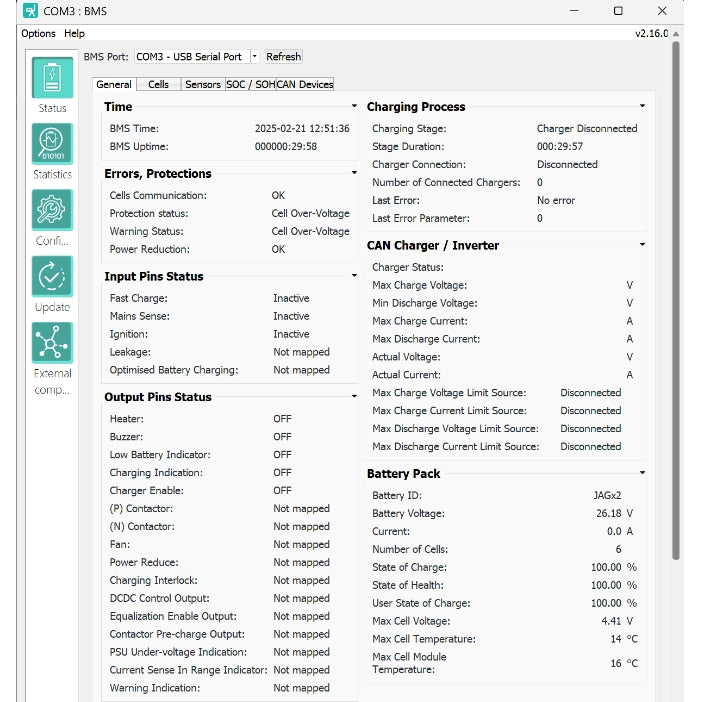
Task: Open the Update sidebar icon
Action: pos(52,277)
